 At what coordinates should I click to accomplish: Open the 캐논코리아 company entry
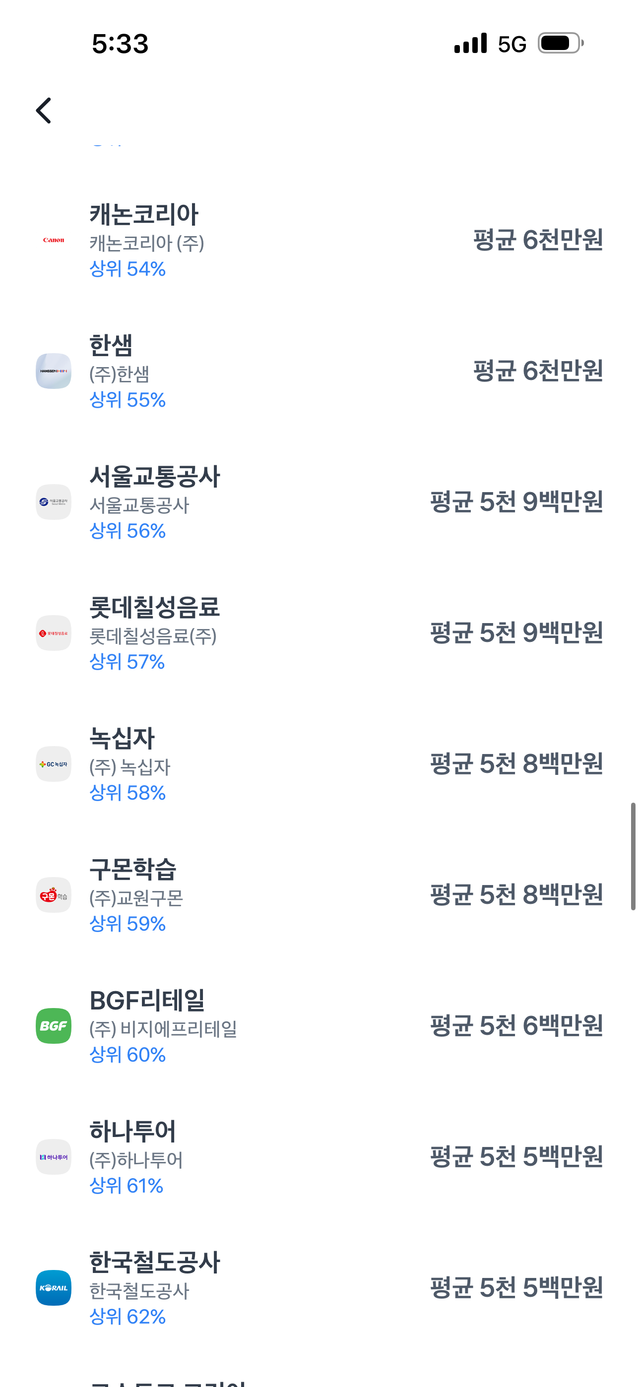tap(144, 214)
